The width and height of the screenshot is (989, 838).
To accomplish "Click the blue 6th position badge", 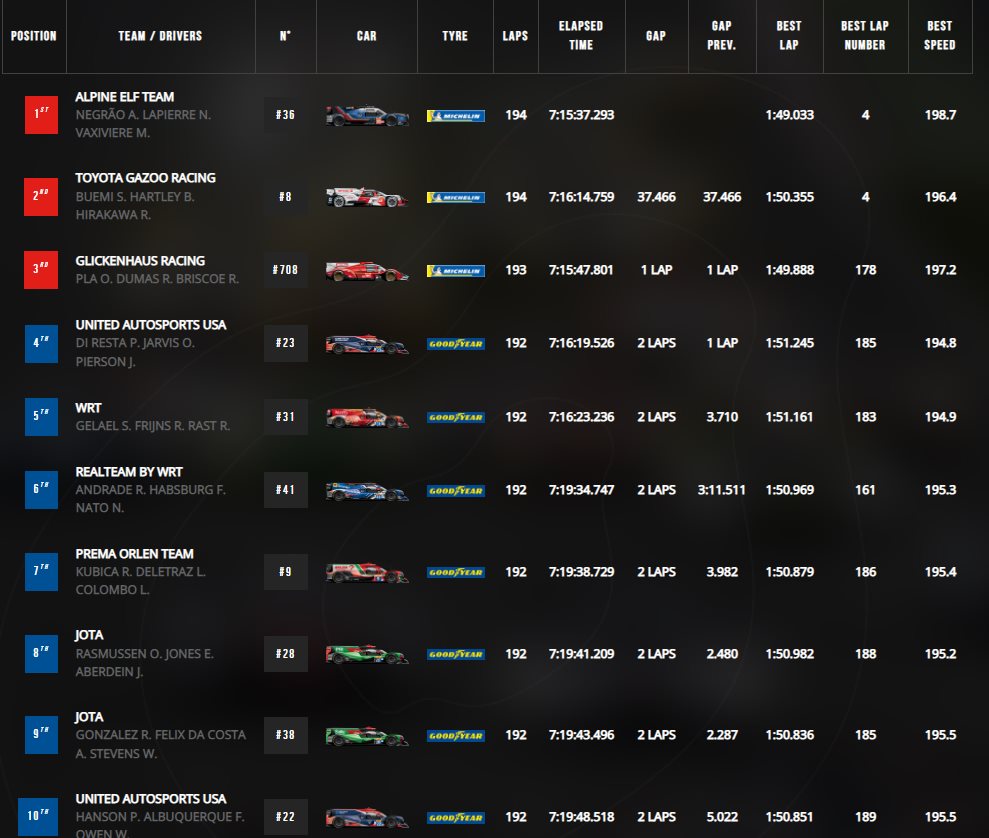I will [41, 490].
